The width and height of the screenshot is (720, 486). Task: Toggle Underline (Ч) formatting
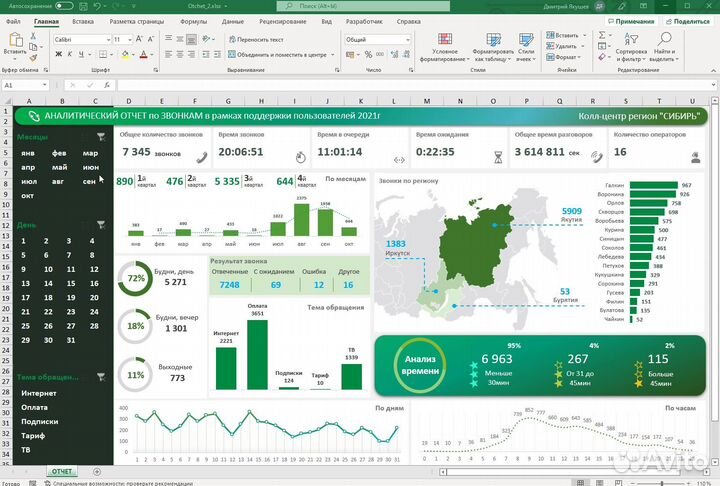tap(81, 55)
